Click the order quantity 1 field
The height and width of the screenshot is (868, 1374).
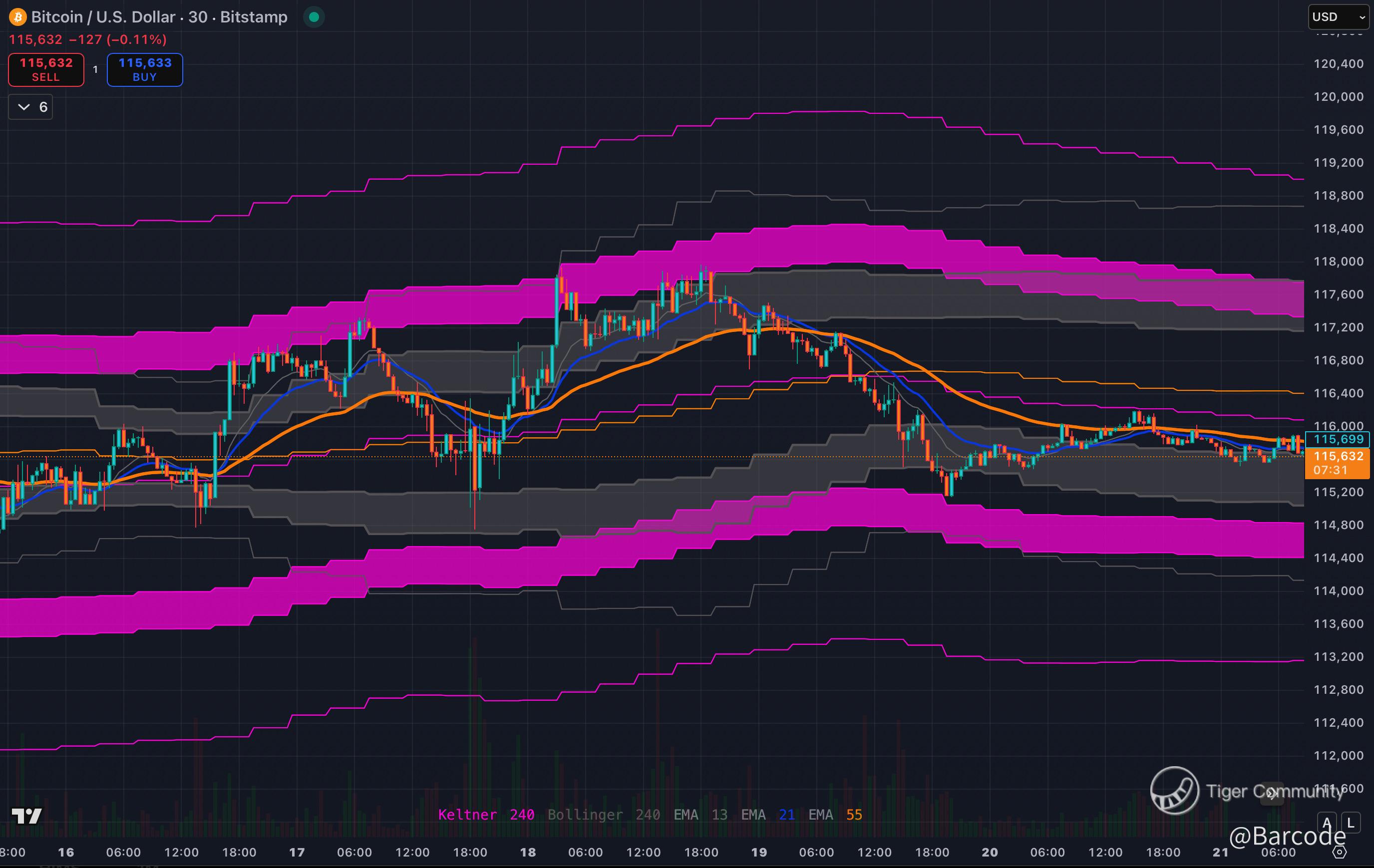click(95, 69)
